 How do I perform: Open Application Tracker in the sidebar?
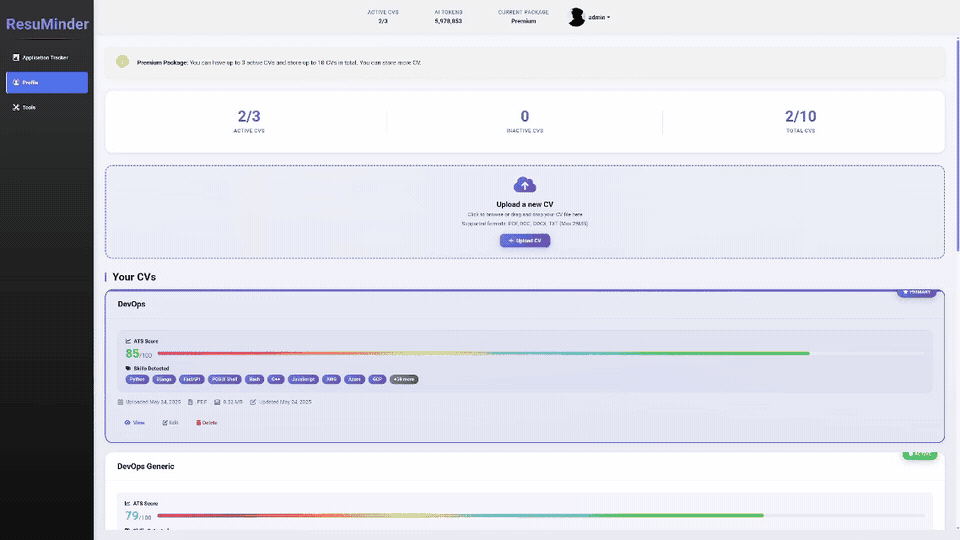coord(47,58)
